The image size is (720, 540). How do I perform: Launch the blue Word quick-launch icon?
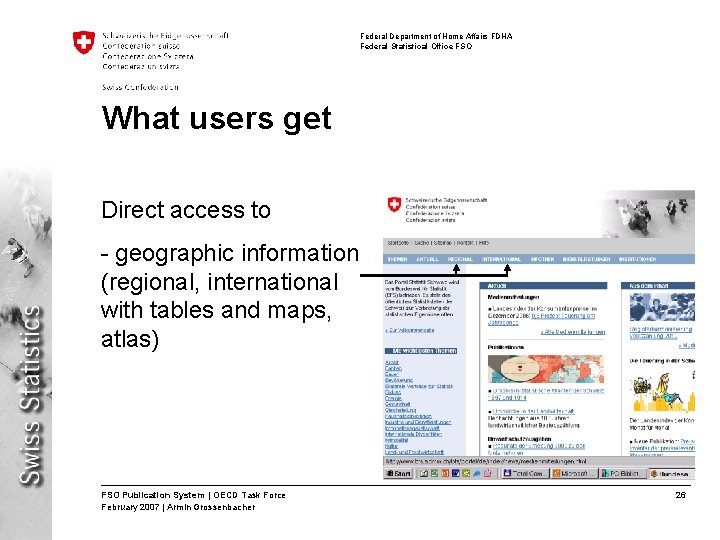click(x=456, y=473)
